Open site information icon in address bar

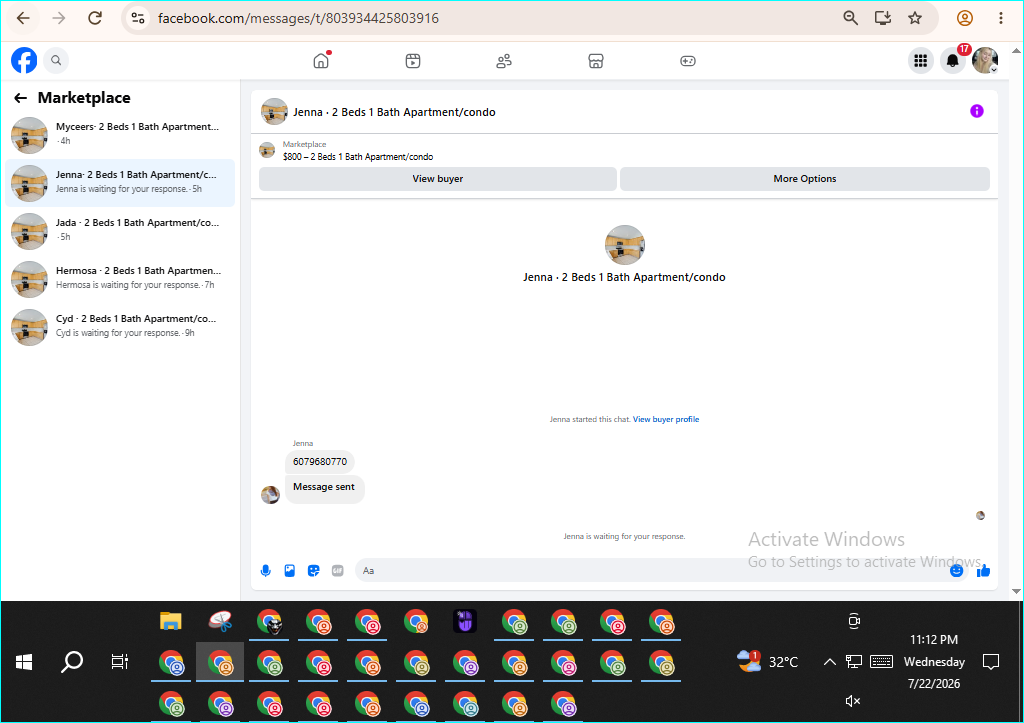click(138, 18)
